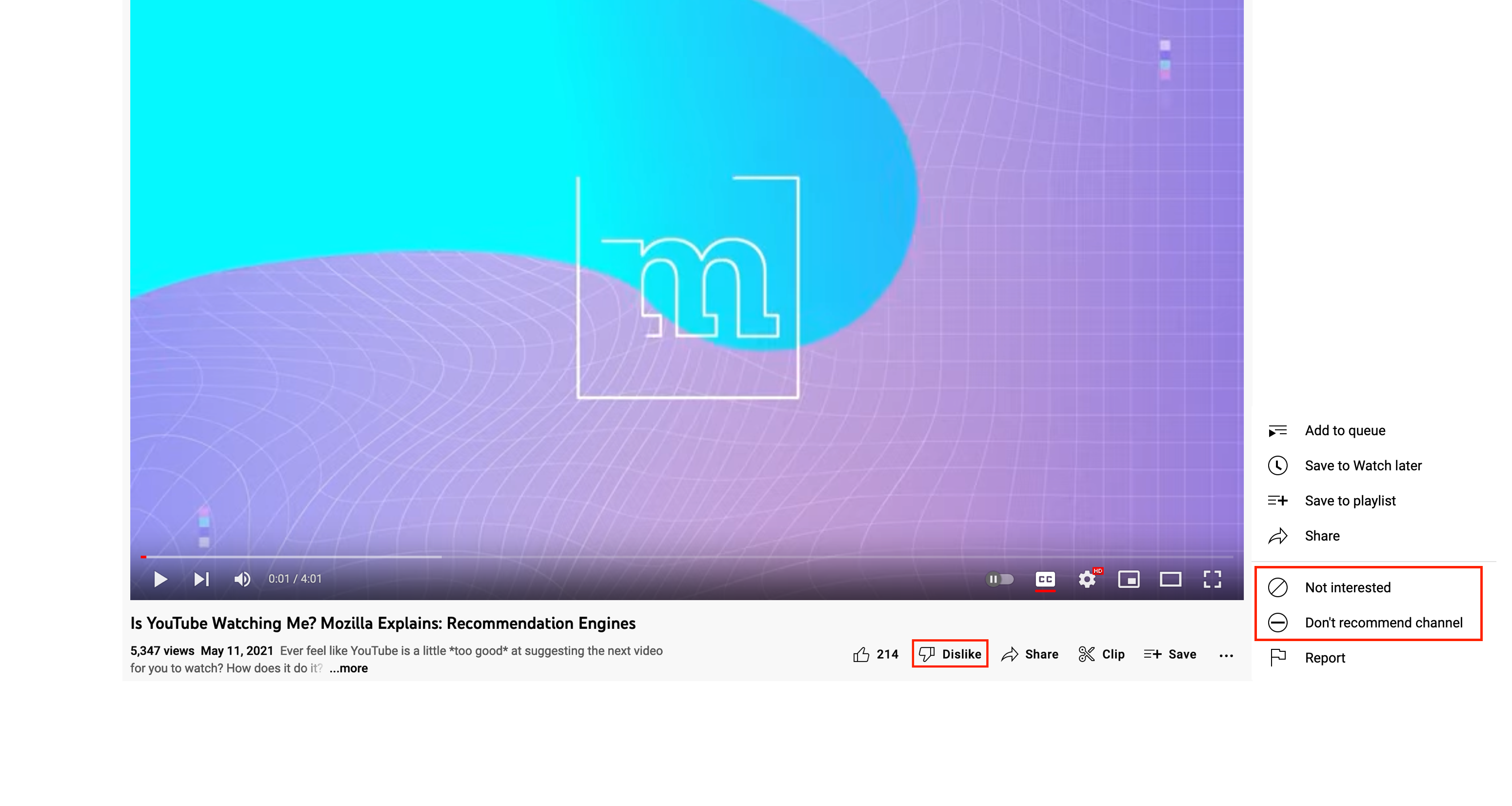Open the three-dot more actions menu
1512x806 pixels.
pos(1226,655)
